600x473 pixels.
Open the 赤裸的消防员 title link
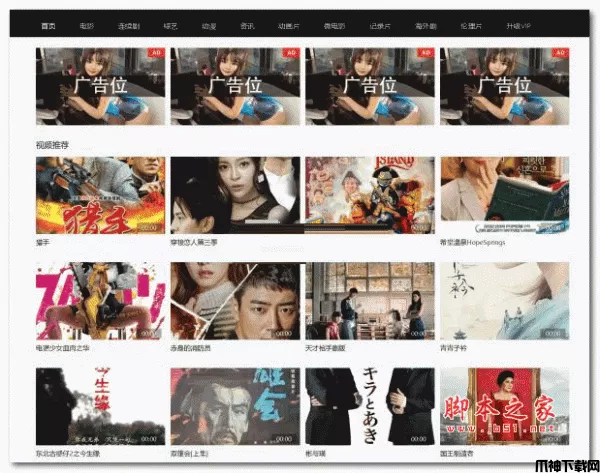tap(191, 348)
